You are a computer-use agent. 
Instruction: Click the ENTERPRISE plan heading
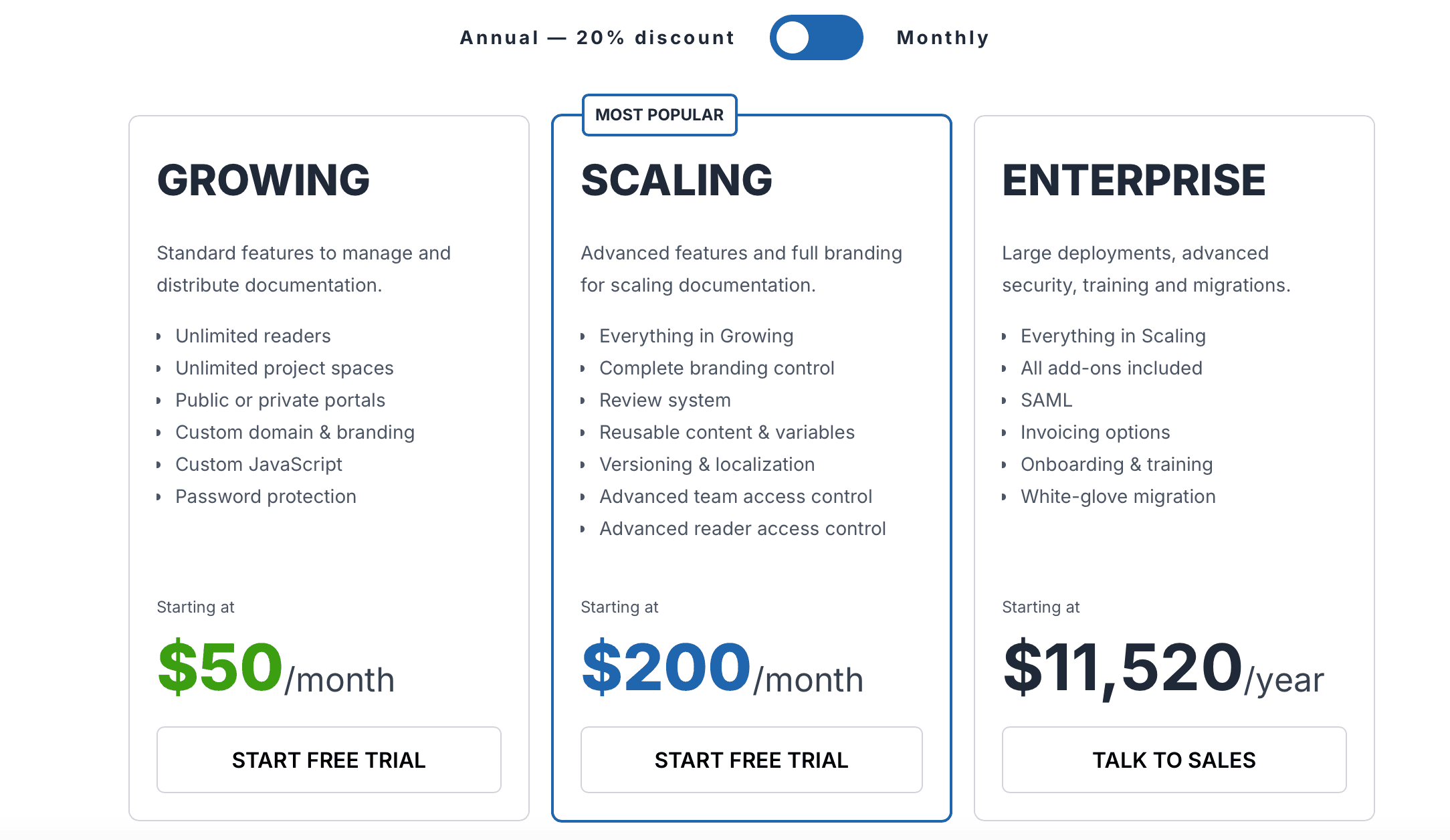pyautogui.click(x=1134, y=181)
